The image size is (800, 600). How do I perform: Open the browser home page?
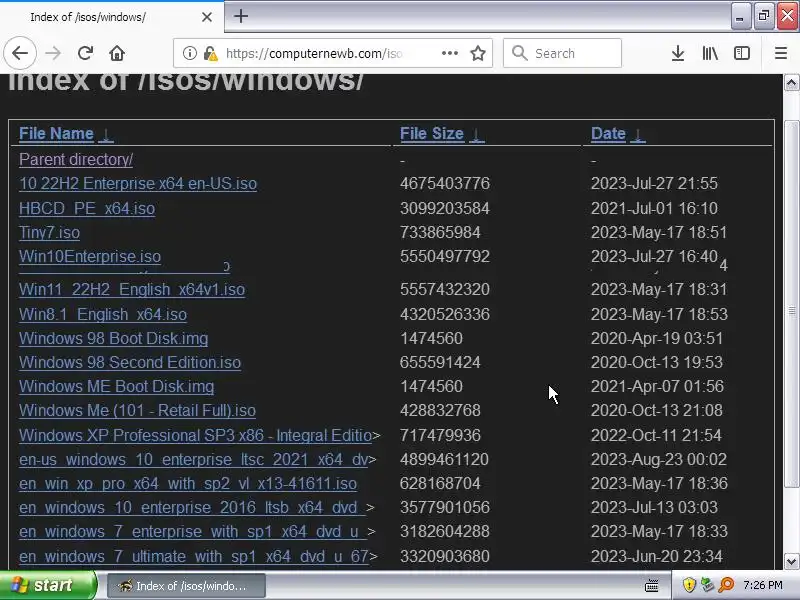[117, 53]
